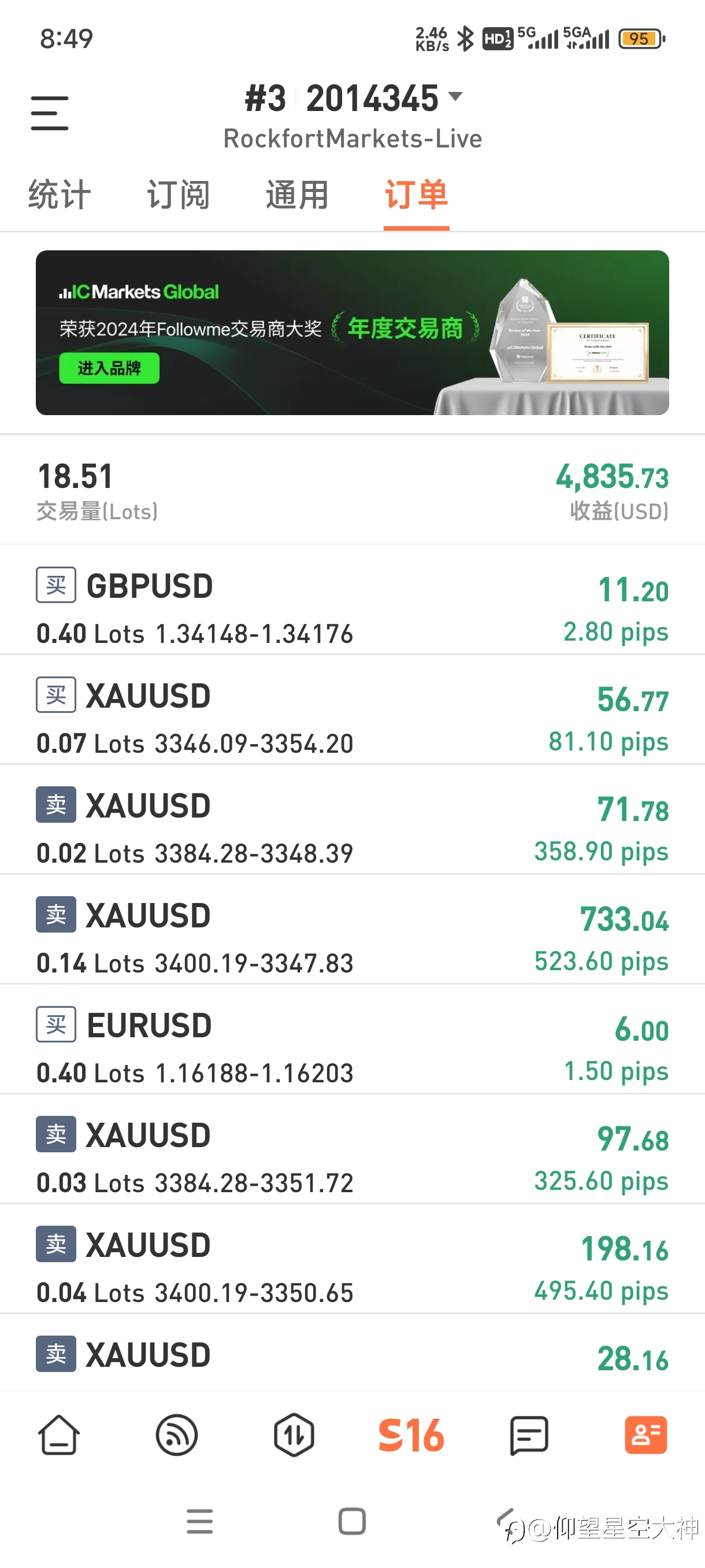Viewport: 705px width, 1568px height.
Task: Tap the orange S16 icon
Action: (411, 1434)
